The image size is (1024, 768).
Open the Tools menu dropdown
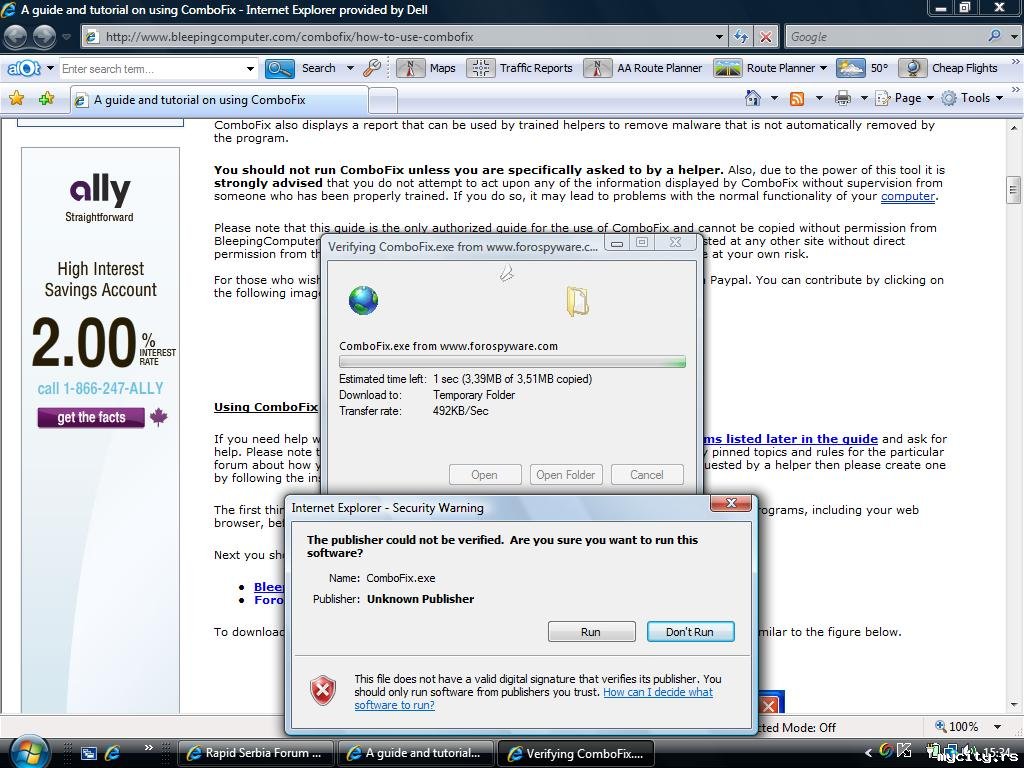tap(972, 98)
